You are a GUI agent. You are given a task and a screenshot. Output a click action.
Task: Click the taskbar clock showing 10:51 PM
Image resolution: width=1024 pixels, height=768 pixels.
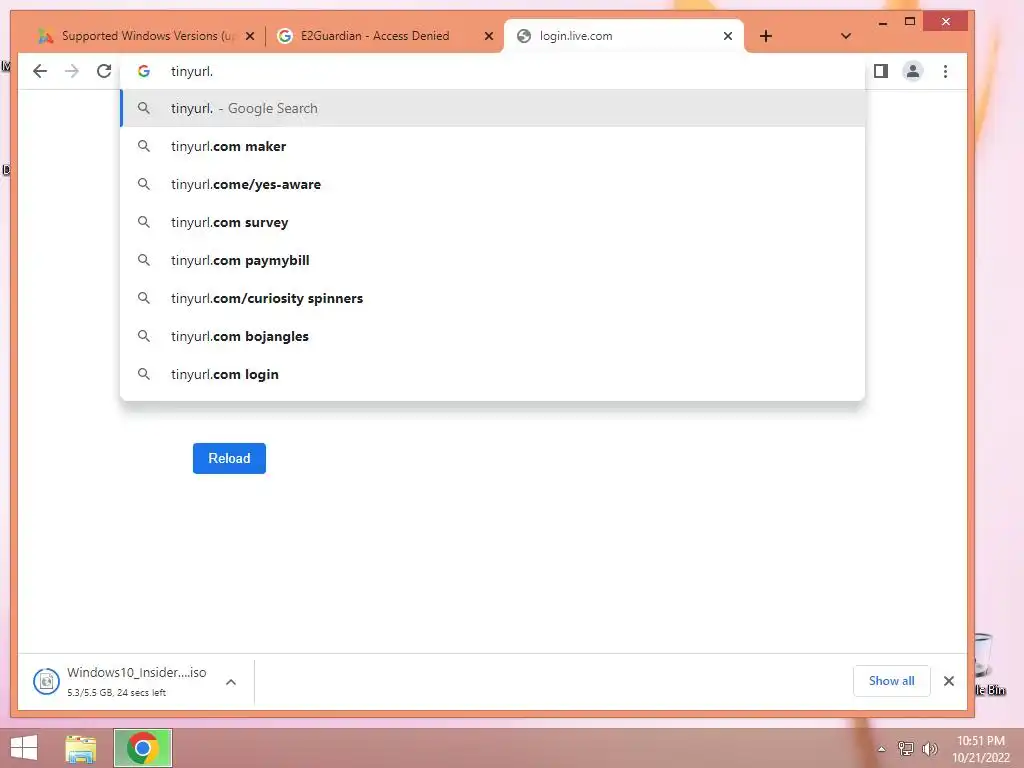[x=981, y=749]
